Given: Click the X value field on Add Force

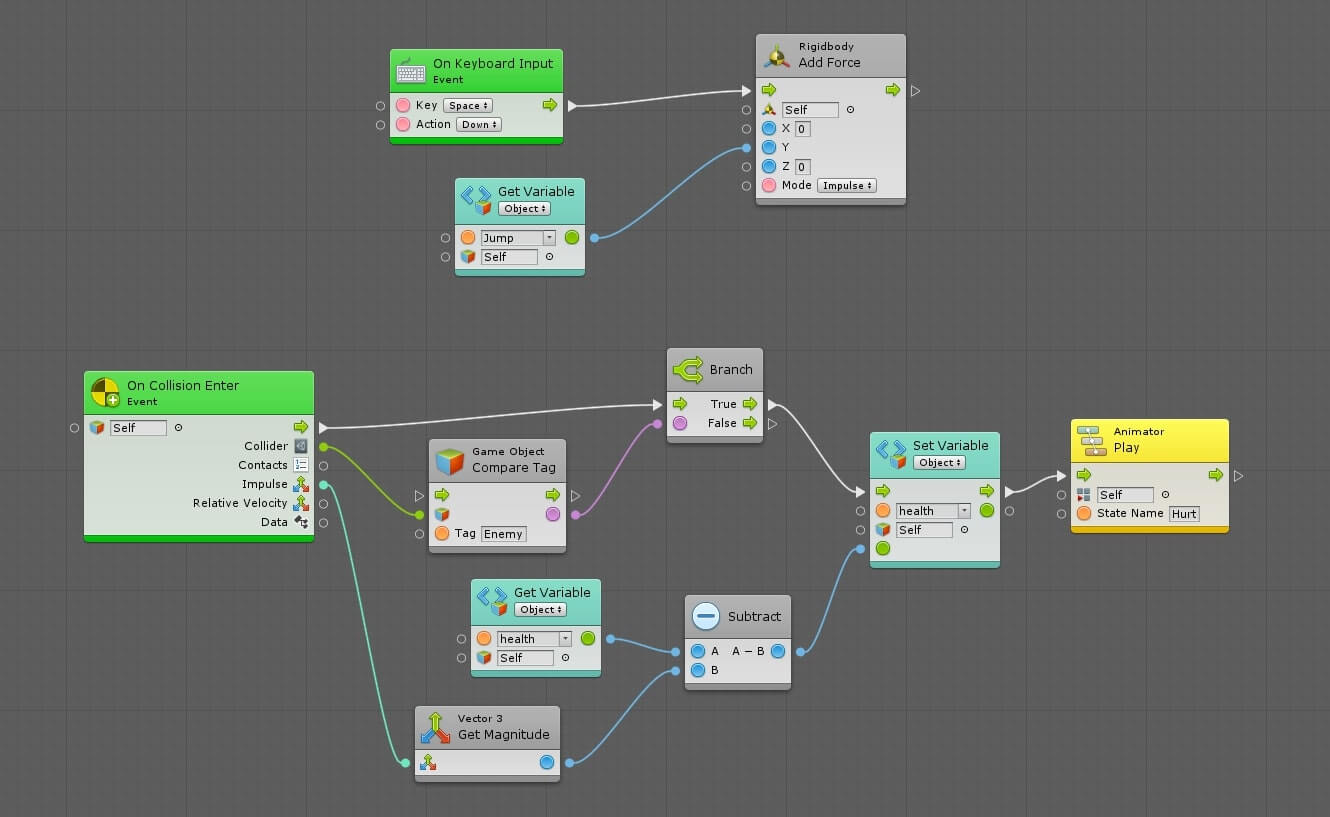Looking at the screenshot, I should coord(802,129).
